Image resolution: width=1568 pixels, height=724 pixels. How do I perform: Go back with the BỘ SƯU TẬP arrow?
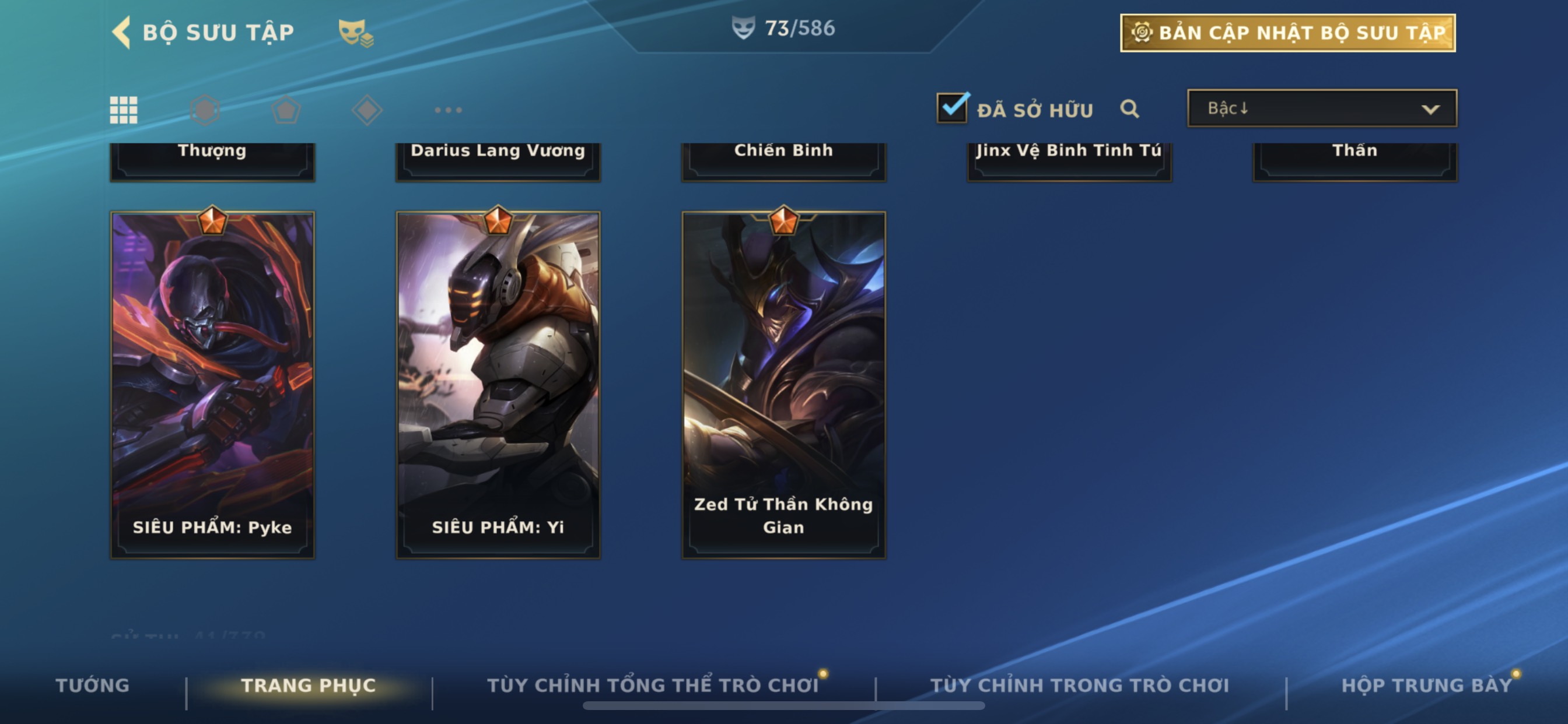(121, 31)
